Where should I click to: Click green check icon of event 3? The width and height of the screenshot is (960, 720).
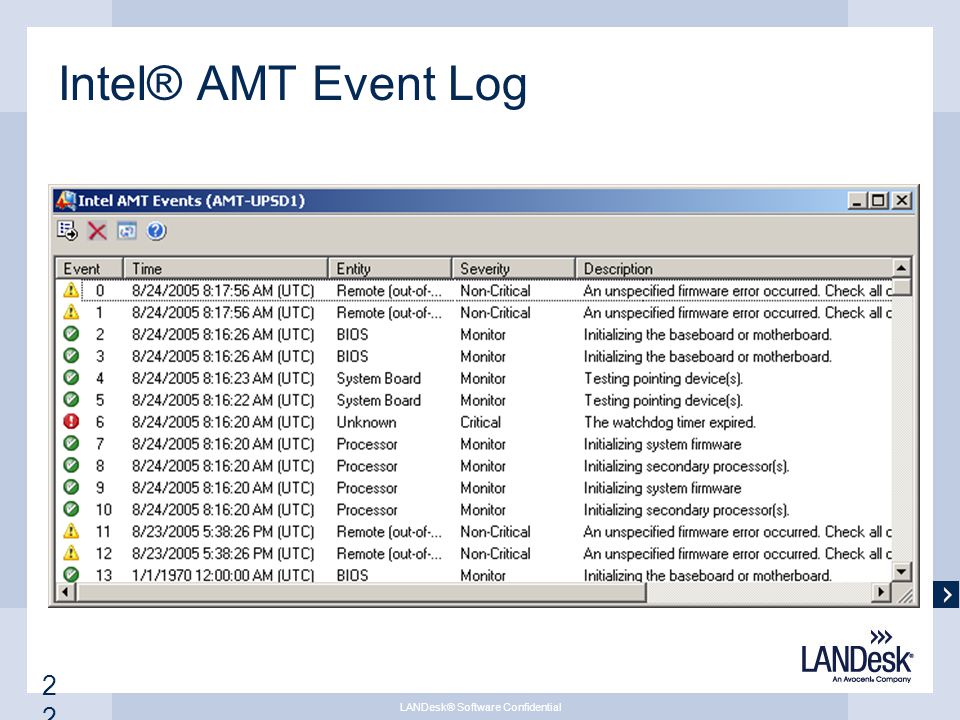(x=71, y=355)
